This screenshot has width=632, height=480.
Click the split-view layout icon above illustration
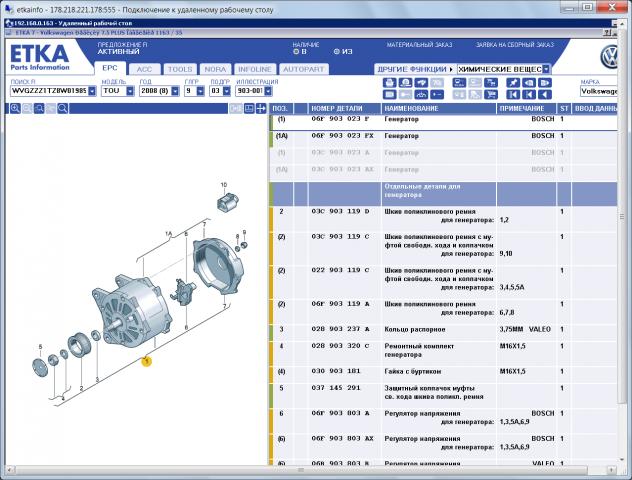coord(249,108)
